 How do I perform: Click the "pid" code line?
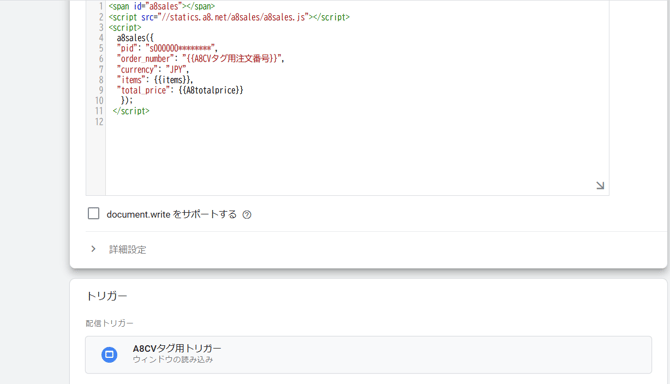(167, 48)
